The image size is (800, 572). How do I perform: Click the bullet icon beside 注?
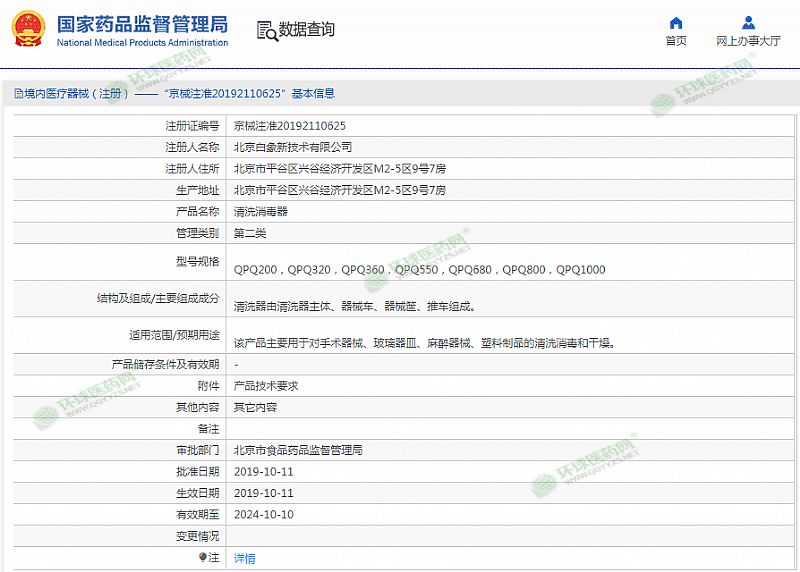click(202, 558)
